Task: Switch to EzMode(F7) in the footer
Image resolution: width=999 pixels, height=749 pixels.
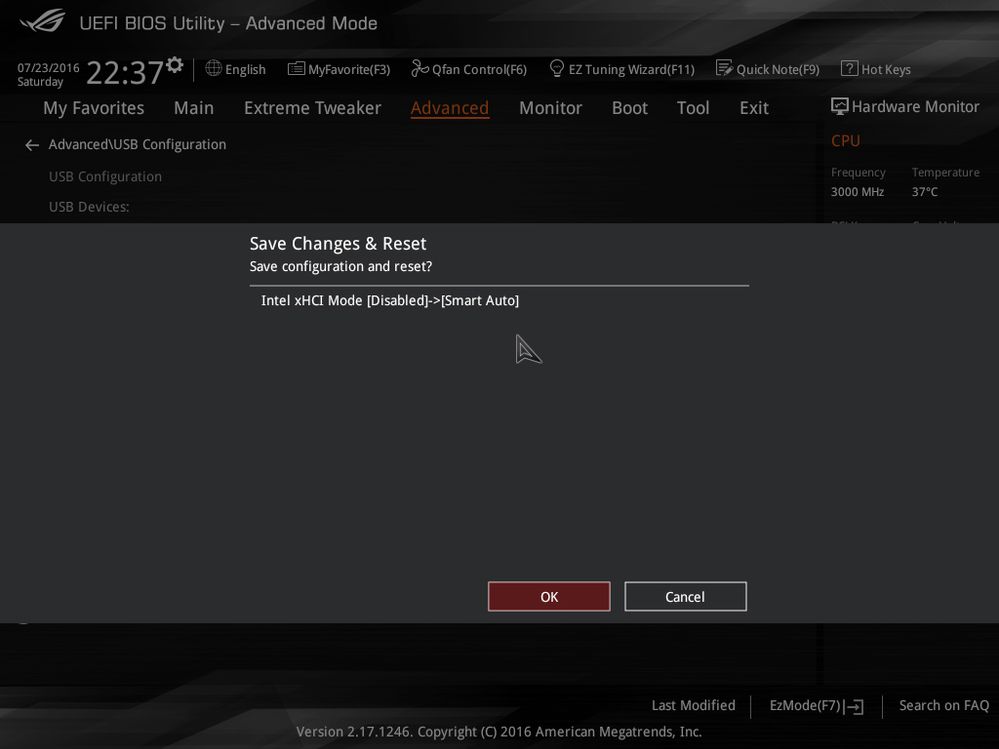Action: (x=805, y=705)
